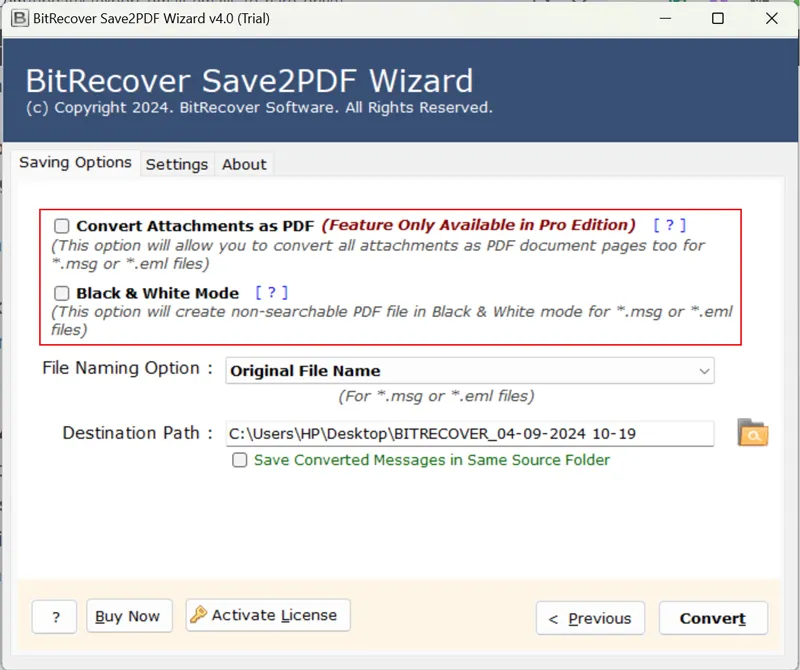Click the BitRecover app icon in title bar
The width and height of the screenshot is (800, 670).
pyautogui.click(x=19, y=18)
